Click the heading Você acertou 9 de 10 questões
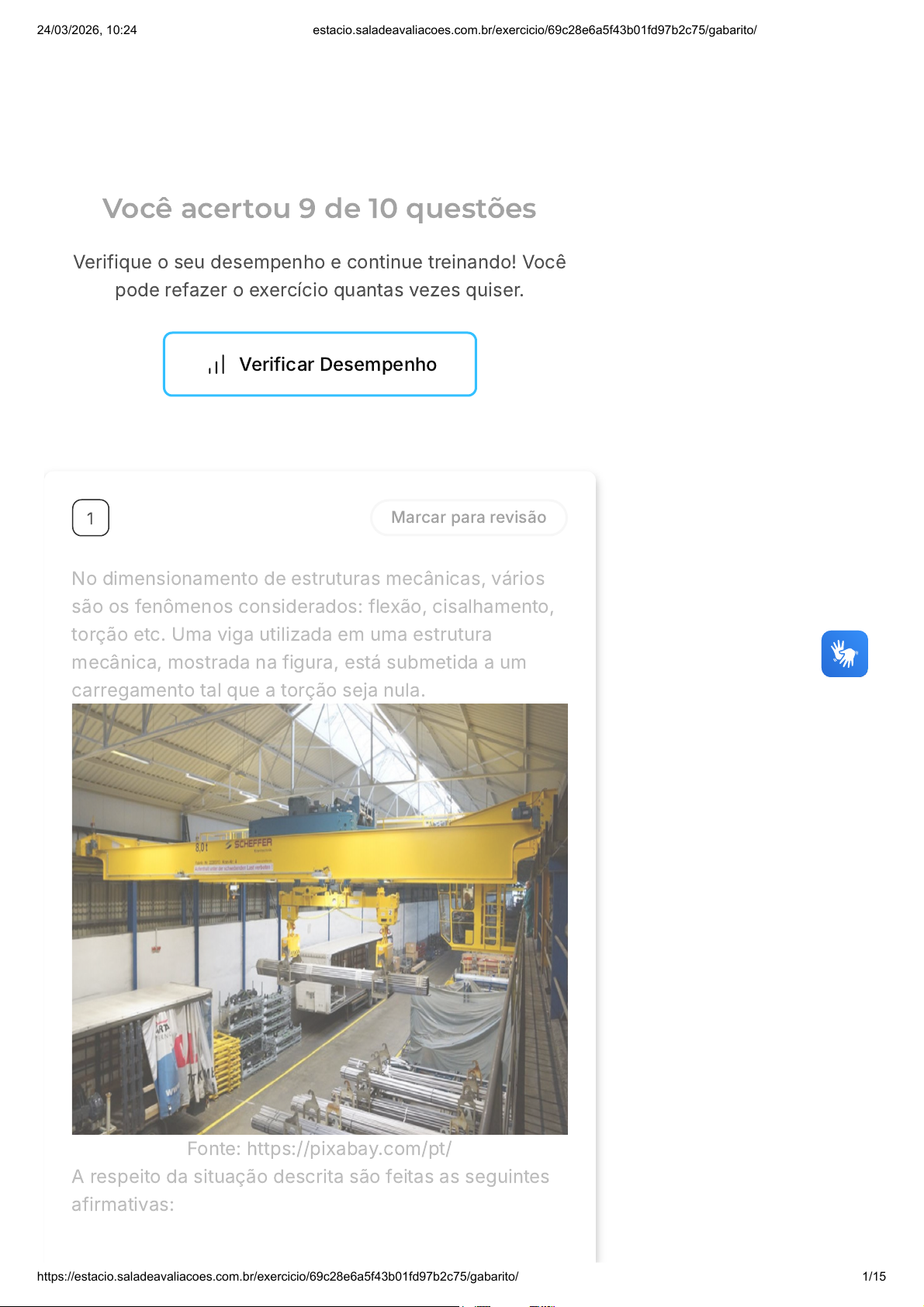Screen dimensions: 924x1307 click(320, 209)
